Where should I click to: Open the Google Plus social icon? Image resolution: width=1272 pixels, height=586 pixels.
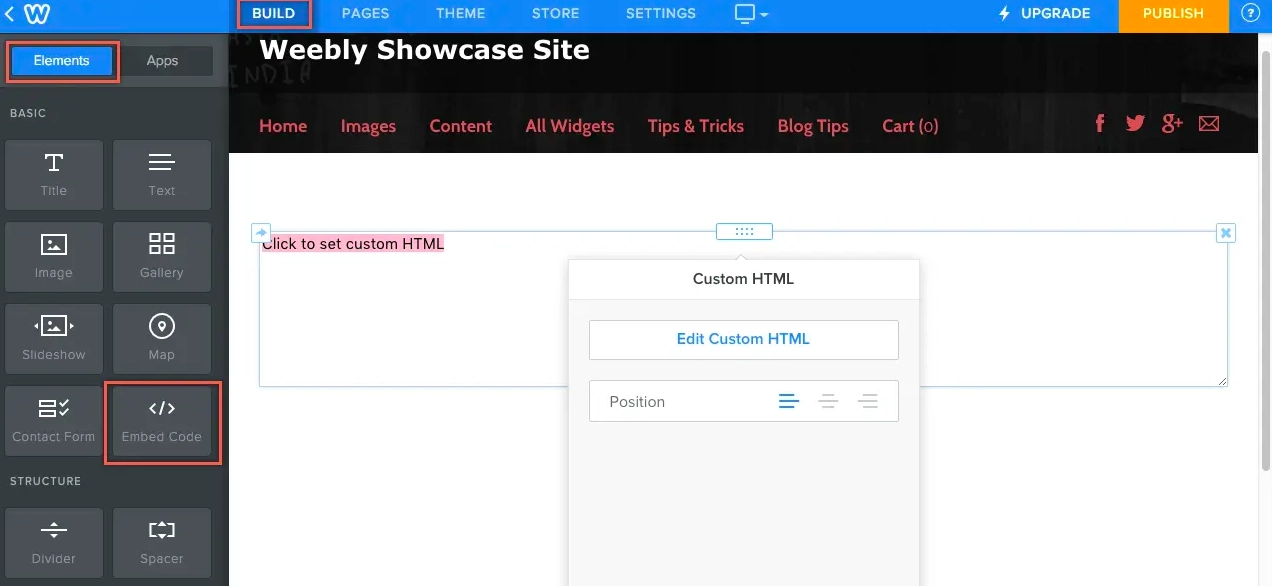pyautogui.click(x=1172, y=123)
